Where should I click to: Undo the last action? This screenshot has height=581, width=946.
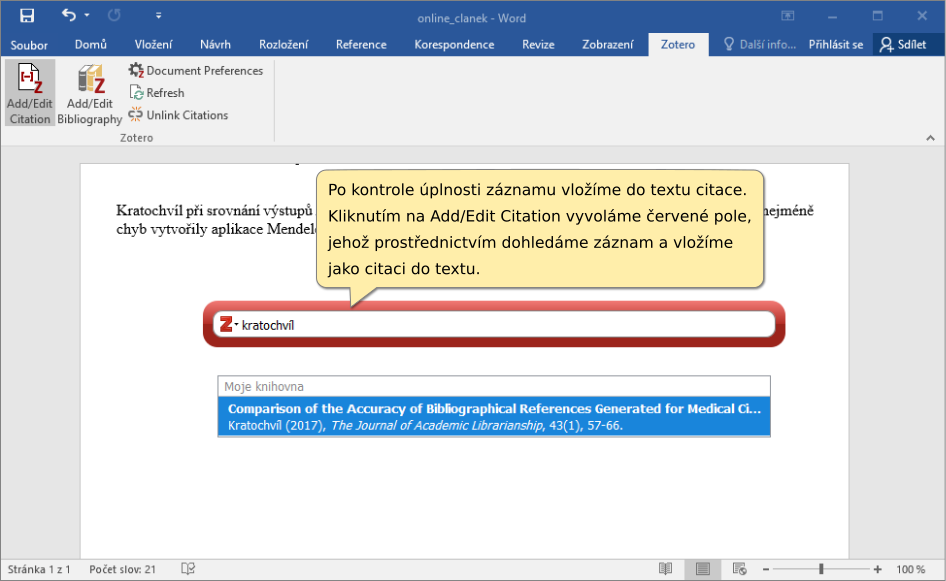coord(68,15)
